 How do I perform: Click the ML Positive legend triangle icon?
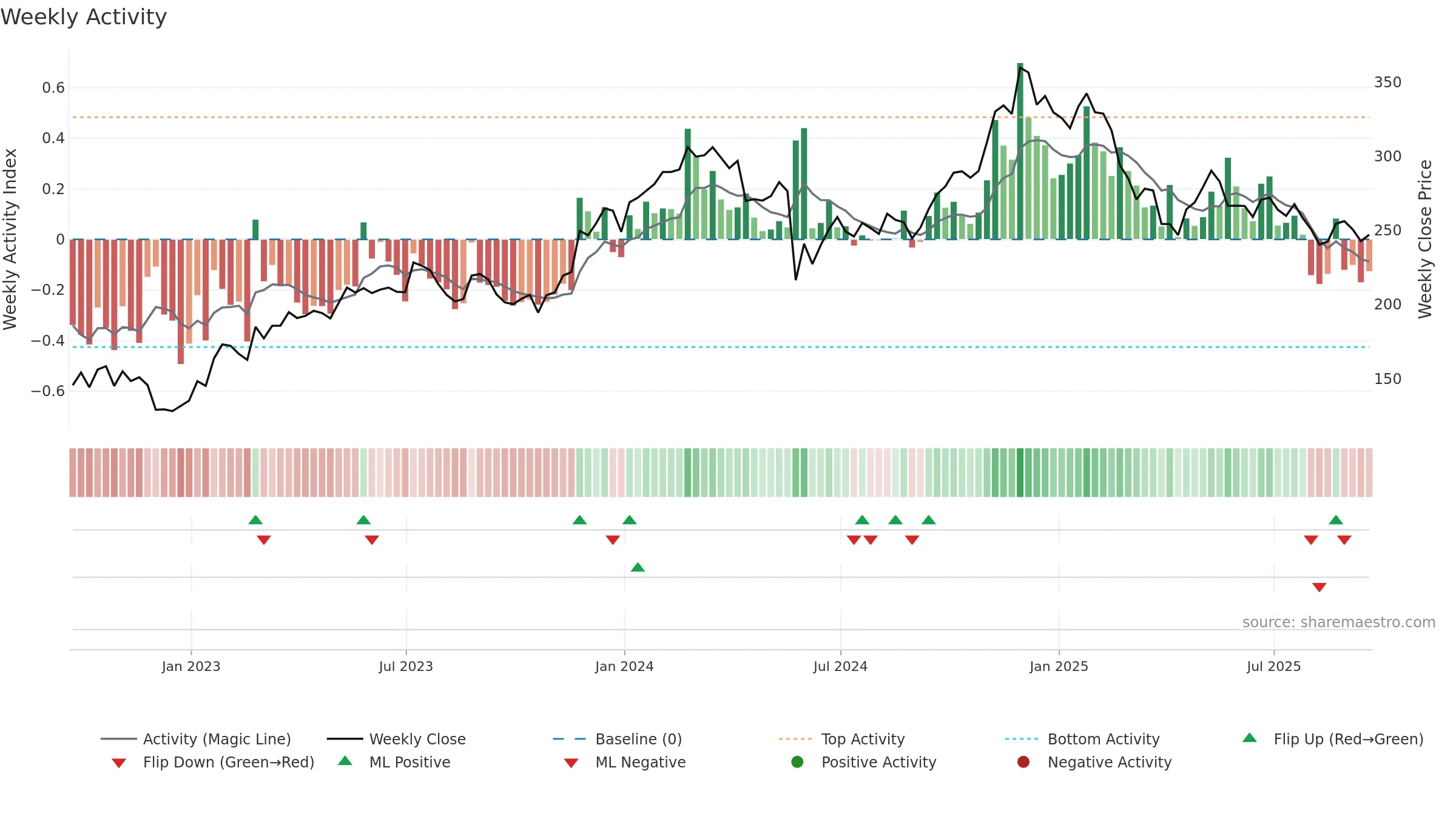pyautogui.click(x=345, y=761)
